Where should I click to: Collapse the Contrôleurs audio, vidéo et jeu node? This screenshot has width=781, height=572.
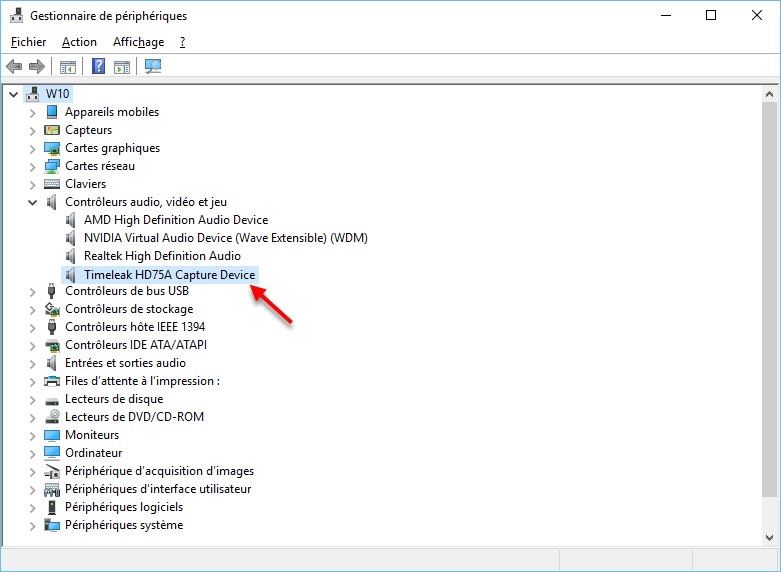click(32, 202)
